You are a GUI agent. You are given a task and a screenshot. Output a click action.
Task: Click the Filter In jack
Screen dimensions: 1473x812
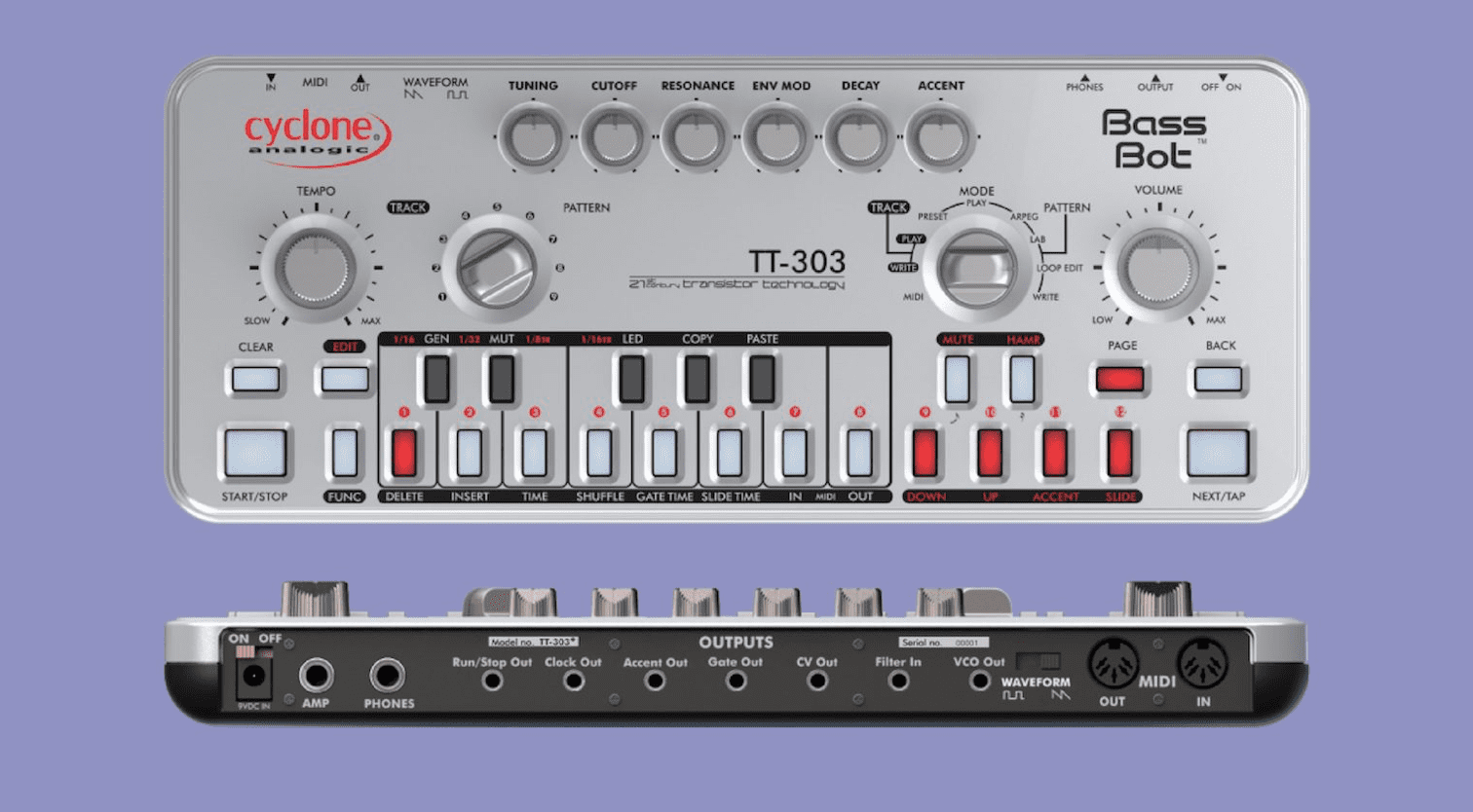click(899, 681)
